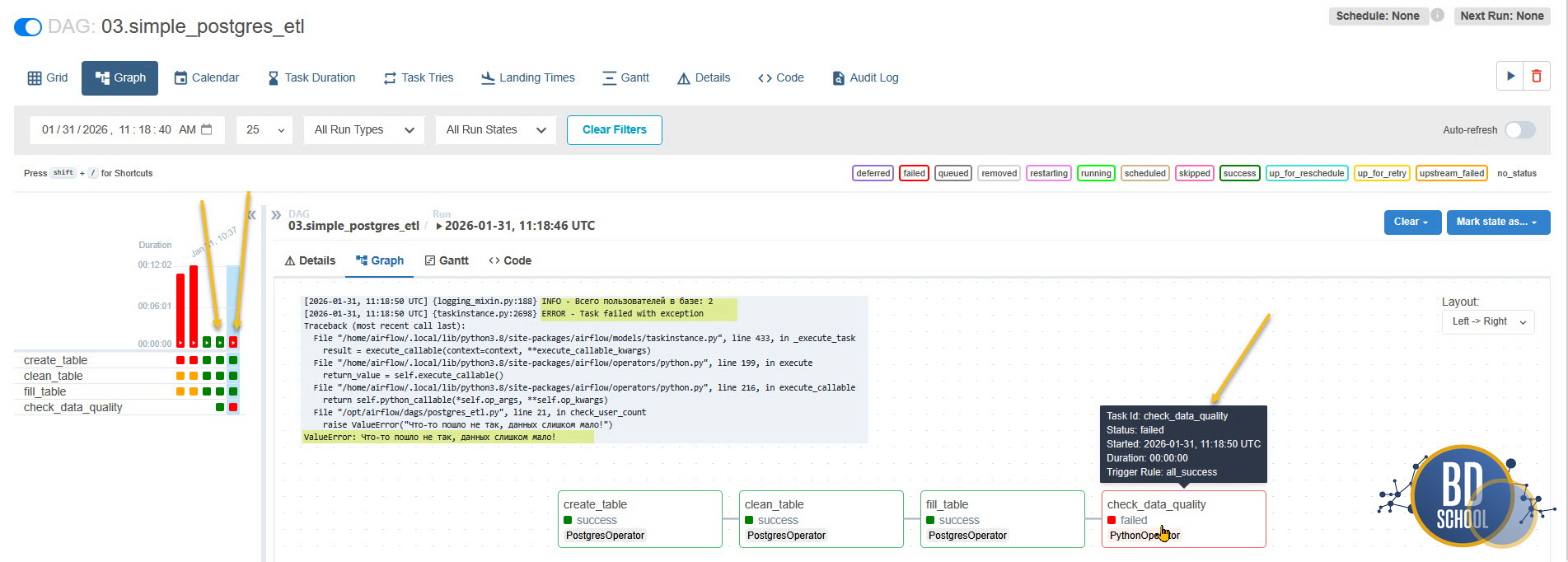The image size is (1568, 562).
Task: Open the calendar picker icon in the date field
Action: coord(207,129)
